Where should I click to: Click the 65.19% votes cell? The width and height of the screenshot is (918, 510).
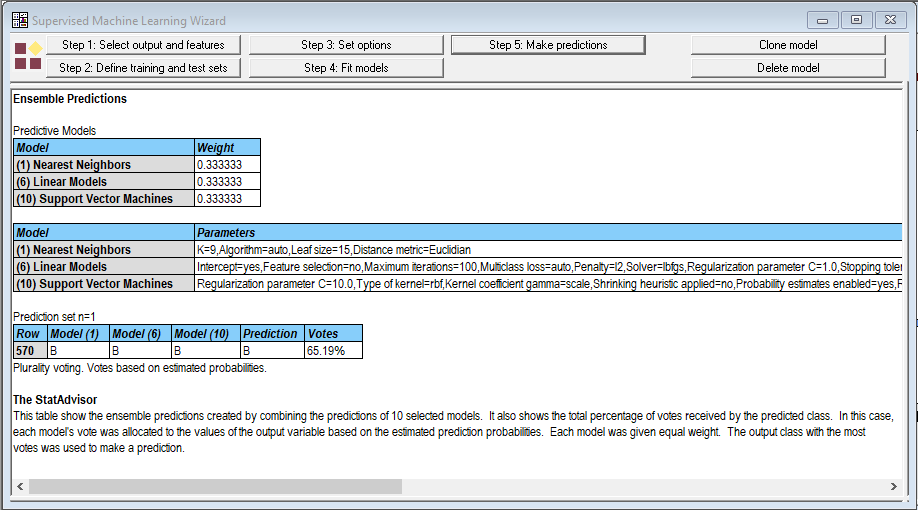[x=333, y=351]
